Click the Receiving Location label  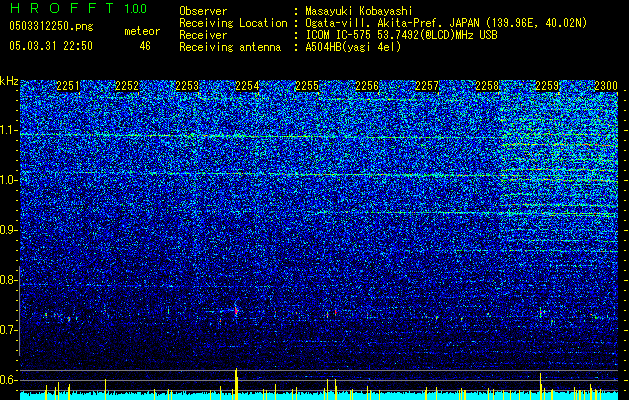pyautogui.click(x=233, y=23)
